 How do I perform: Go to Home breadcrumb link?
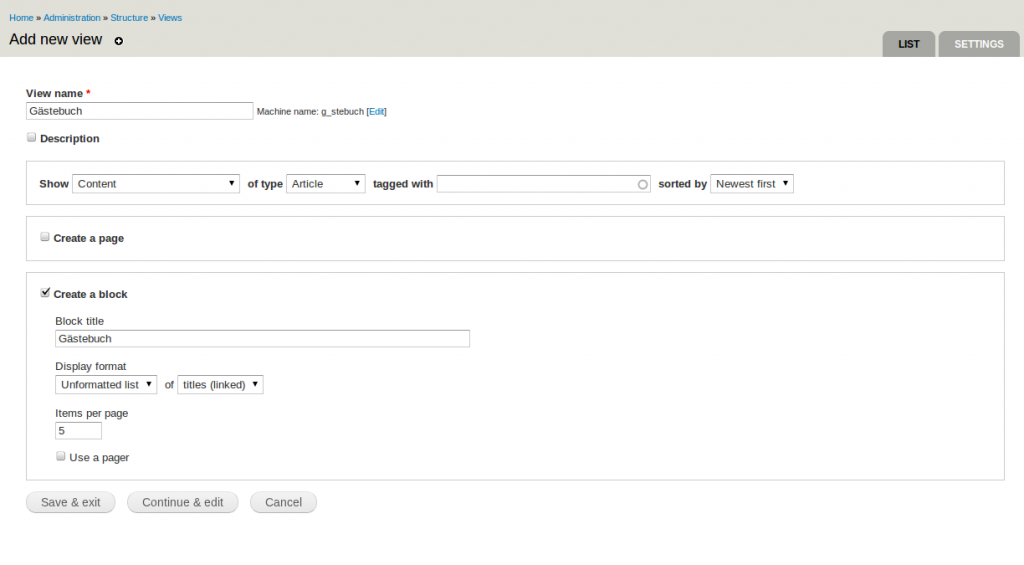click(21, 18)
